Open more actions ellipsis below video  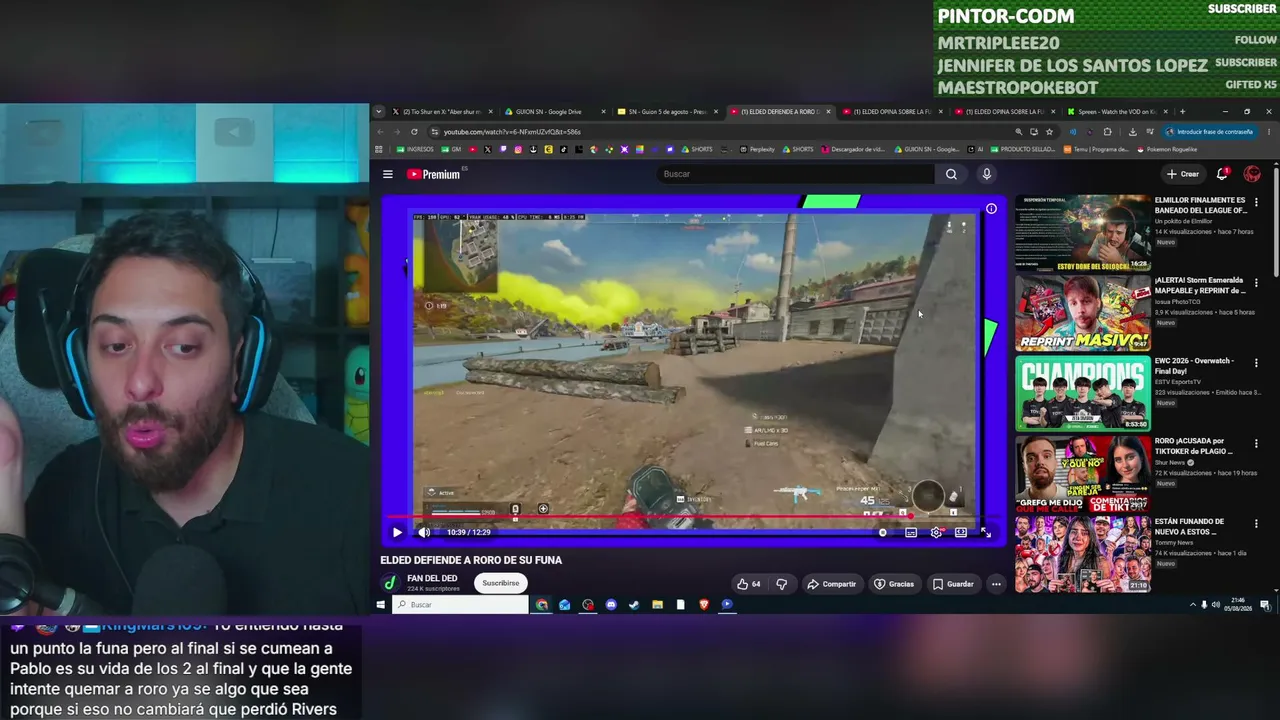996,584
